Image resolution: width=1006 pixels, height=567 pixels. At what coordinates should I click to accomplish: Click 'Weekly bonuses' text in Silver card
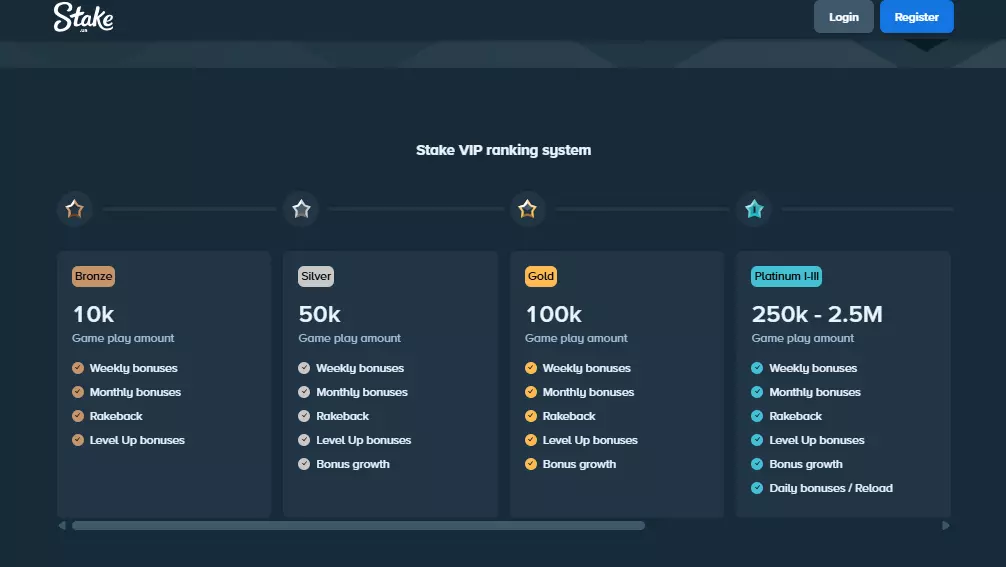pos(360,368)
